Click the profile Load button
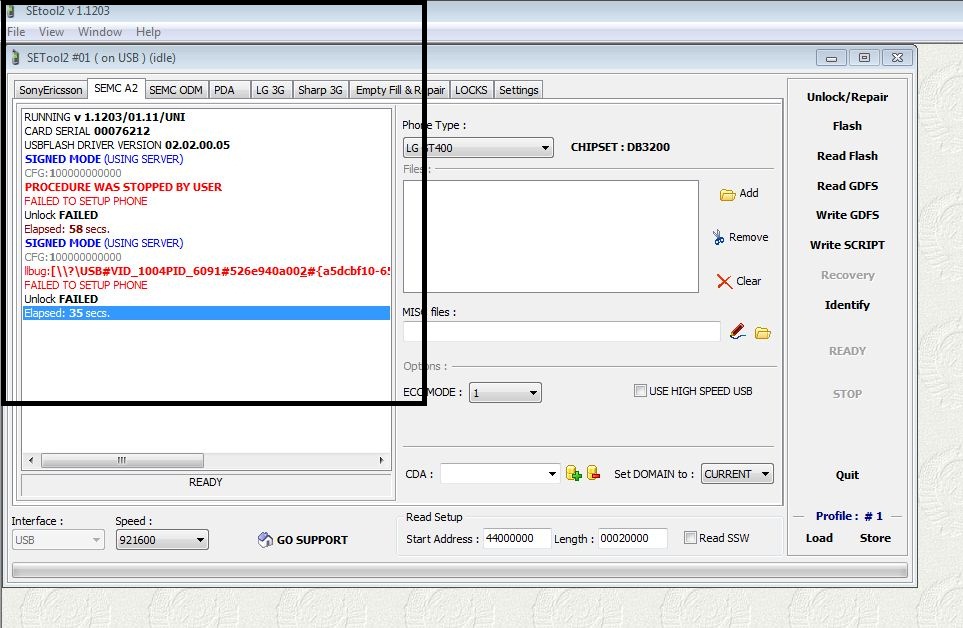Screen dimensions: 963x628 819,538
